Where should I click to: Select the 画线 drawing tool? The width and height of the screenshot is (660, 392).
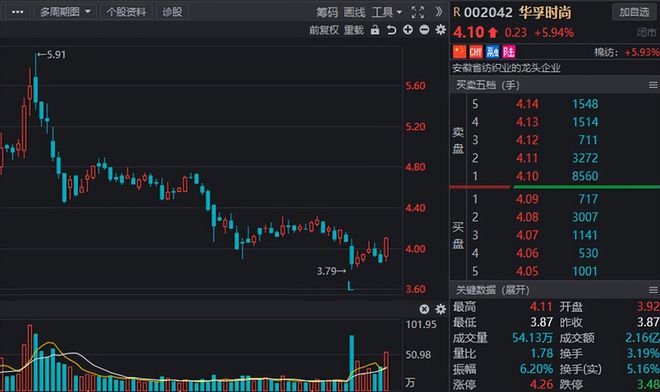click(x=354, y=12)
